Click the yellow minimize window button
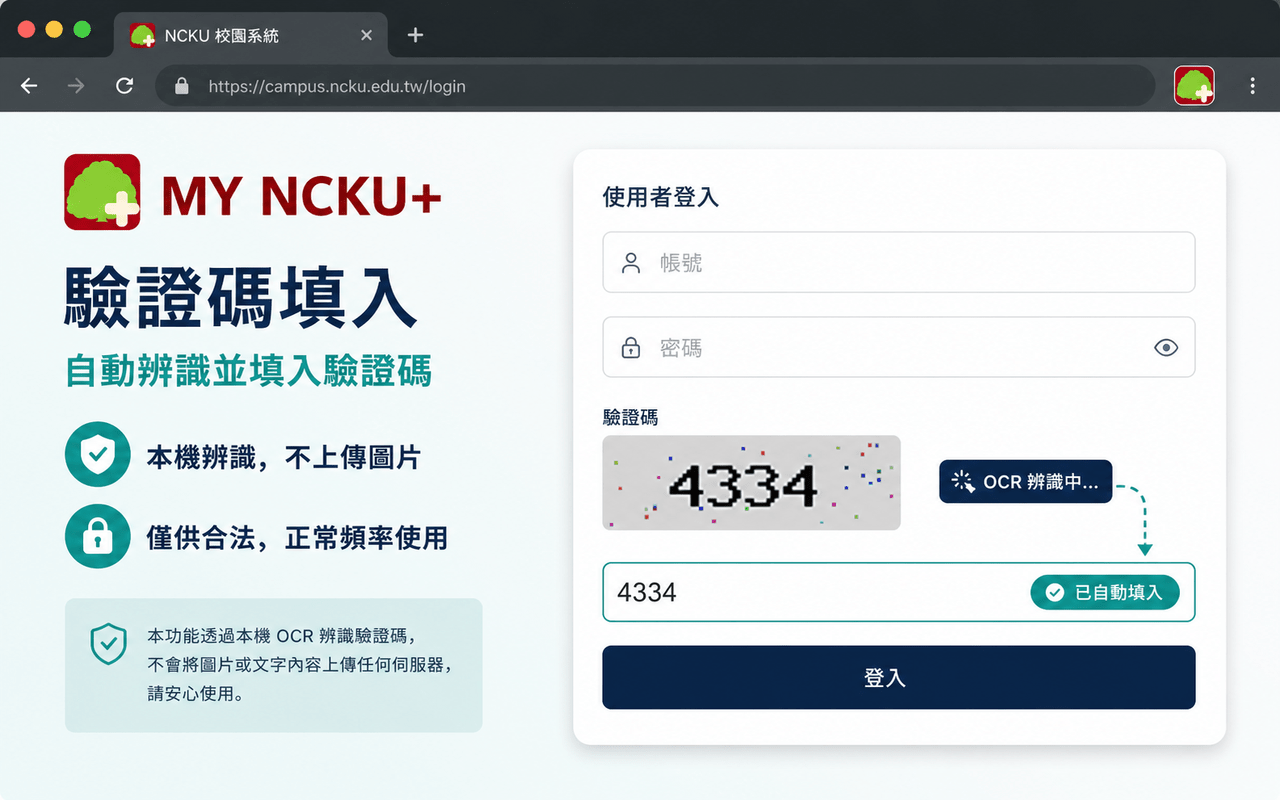 point(54,30)
